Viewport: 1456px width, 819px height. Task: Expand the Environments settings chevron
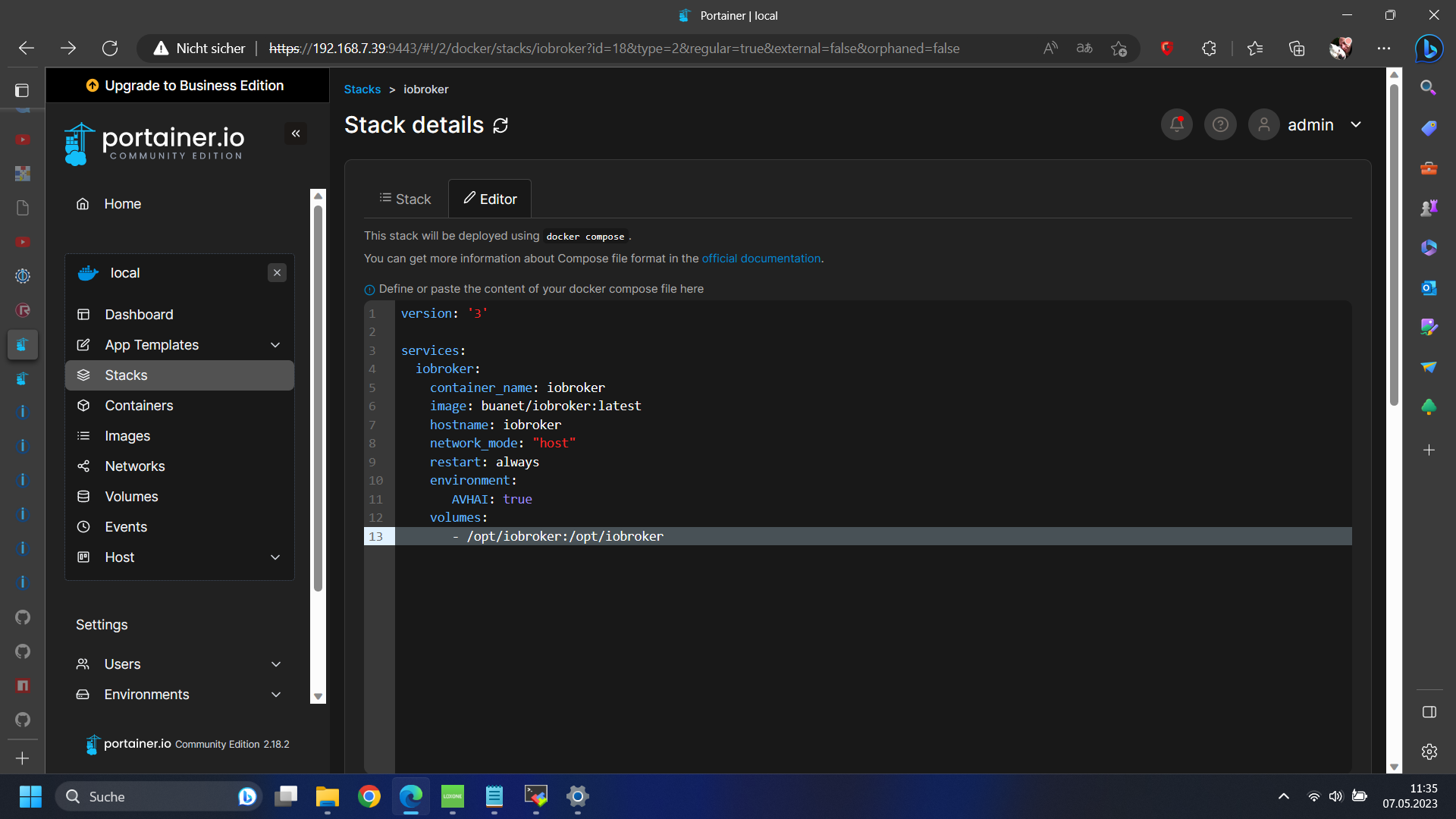(x=276, y=695)
